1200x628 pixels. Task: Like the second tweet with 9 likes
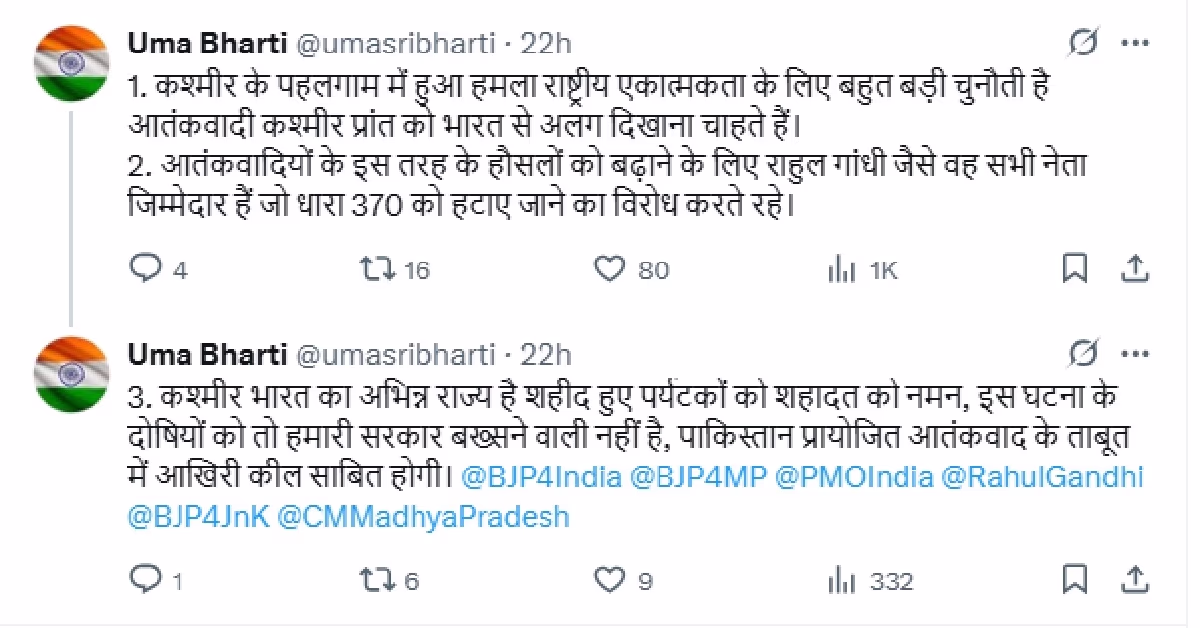click(x=609, y=580)
